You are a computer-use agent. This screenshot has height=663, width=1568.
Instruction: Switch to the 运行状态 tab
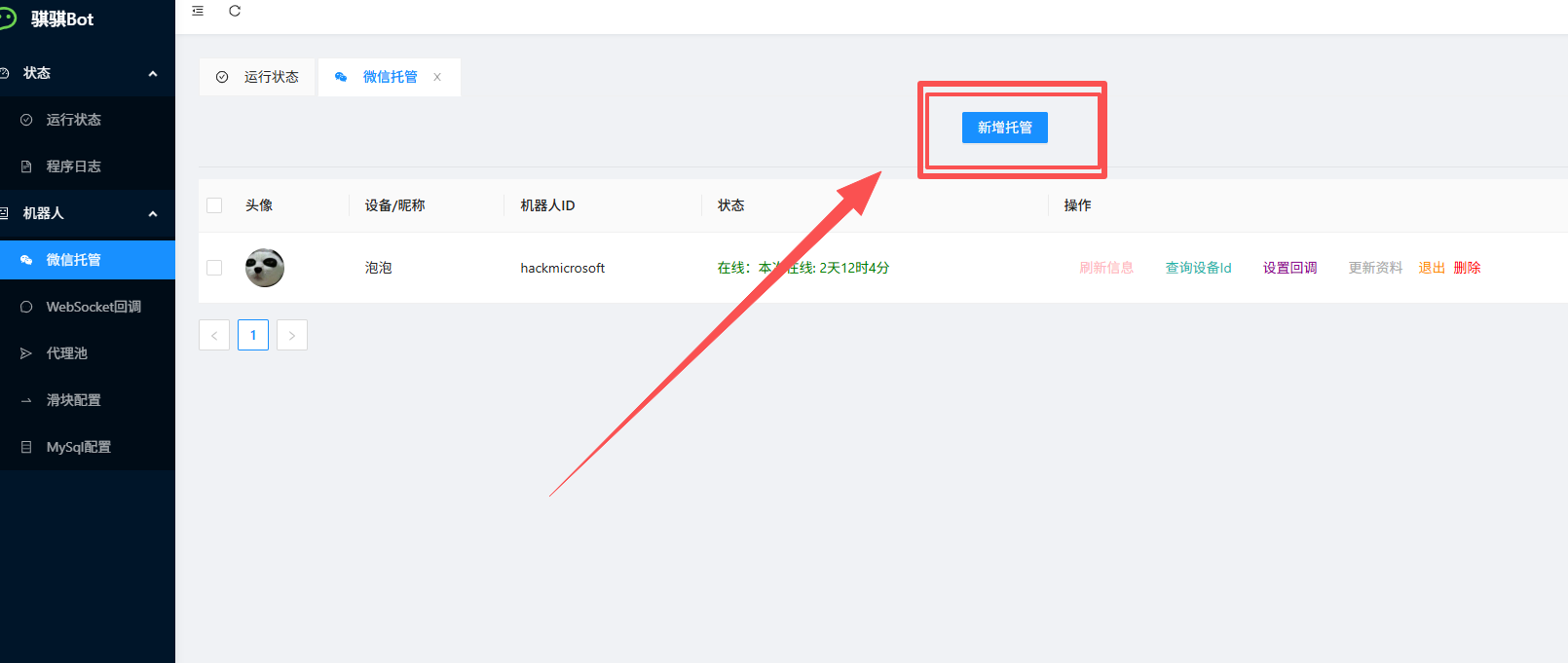258,77
